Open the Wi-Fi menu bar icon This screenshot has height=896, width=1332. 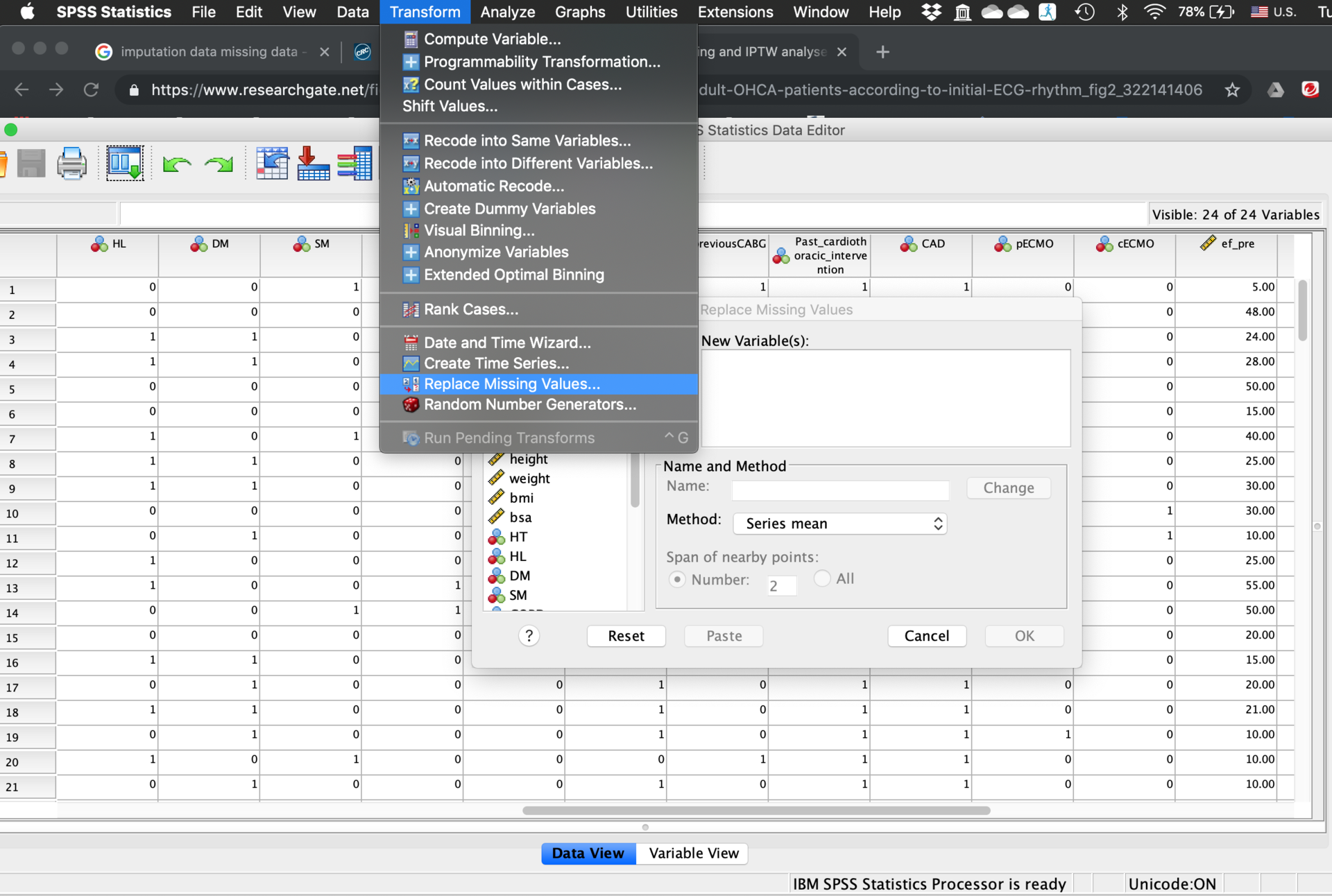1154,12
